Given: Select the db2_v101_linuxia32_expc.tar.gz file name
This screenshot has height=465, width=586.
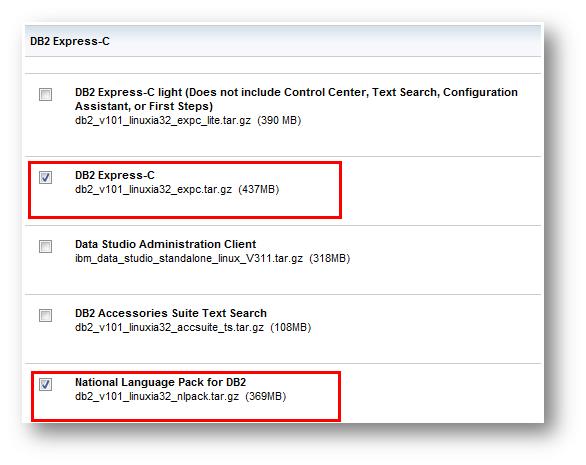Looking at the screenshot, I should click(153, 190).
